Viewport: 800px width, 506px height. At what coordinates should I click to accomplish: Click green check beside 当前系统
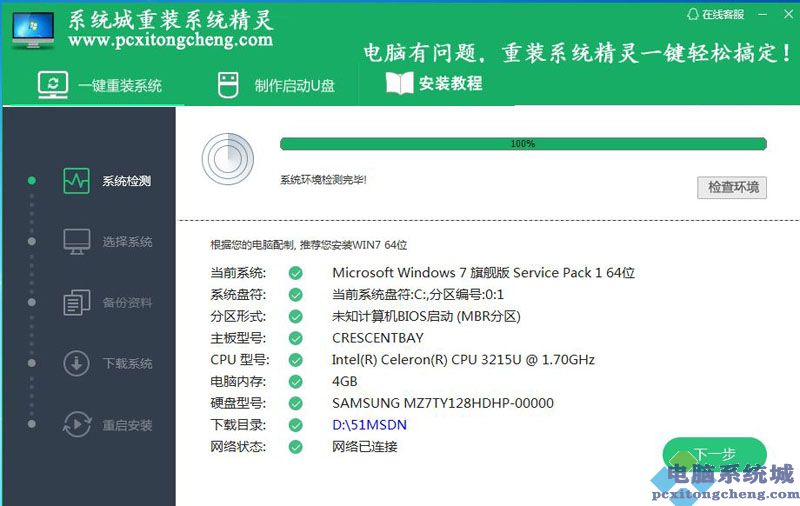point(295,273)
